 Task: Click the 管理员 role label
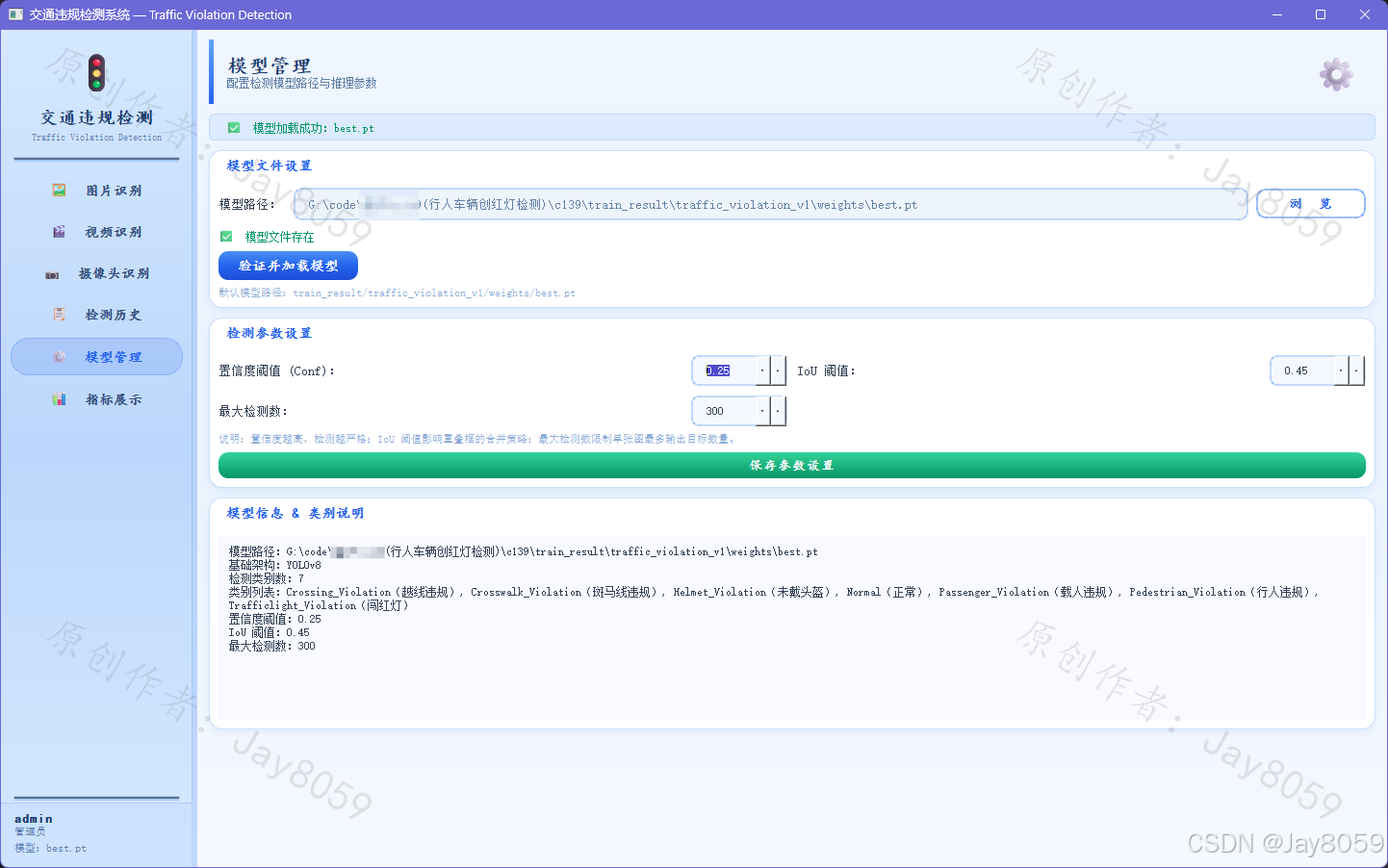click(30, 831)
